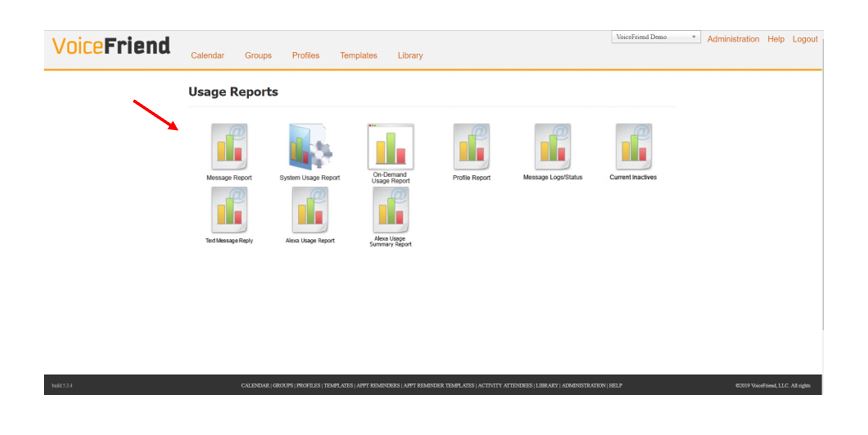
Task: Go to the Library tab
Action: click(x=410, y=55)
